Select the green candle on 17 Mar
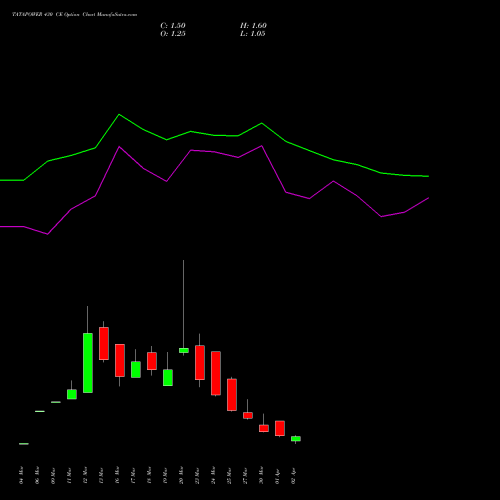 click(x=136, y=369)
